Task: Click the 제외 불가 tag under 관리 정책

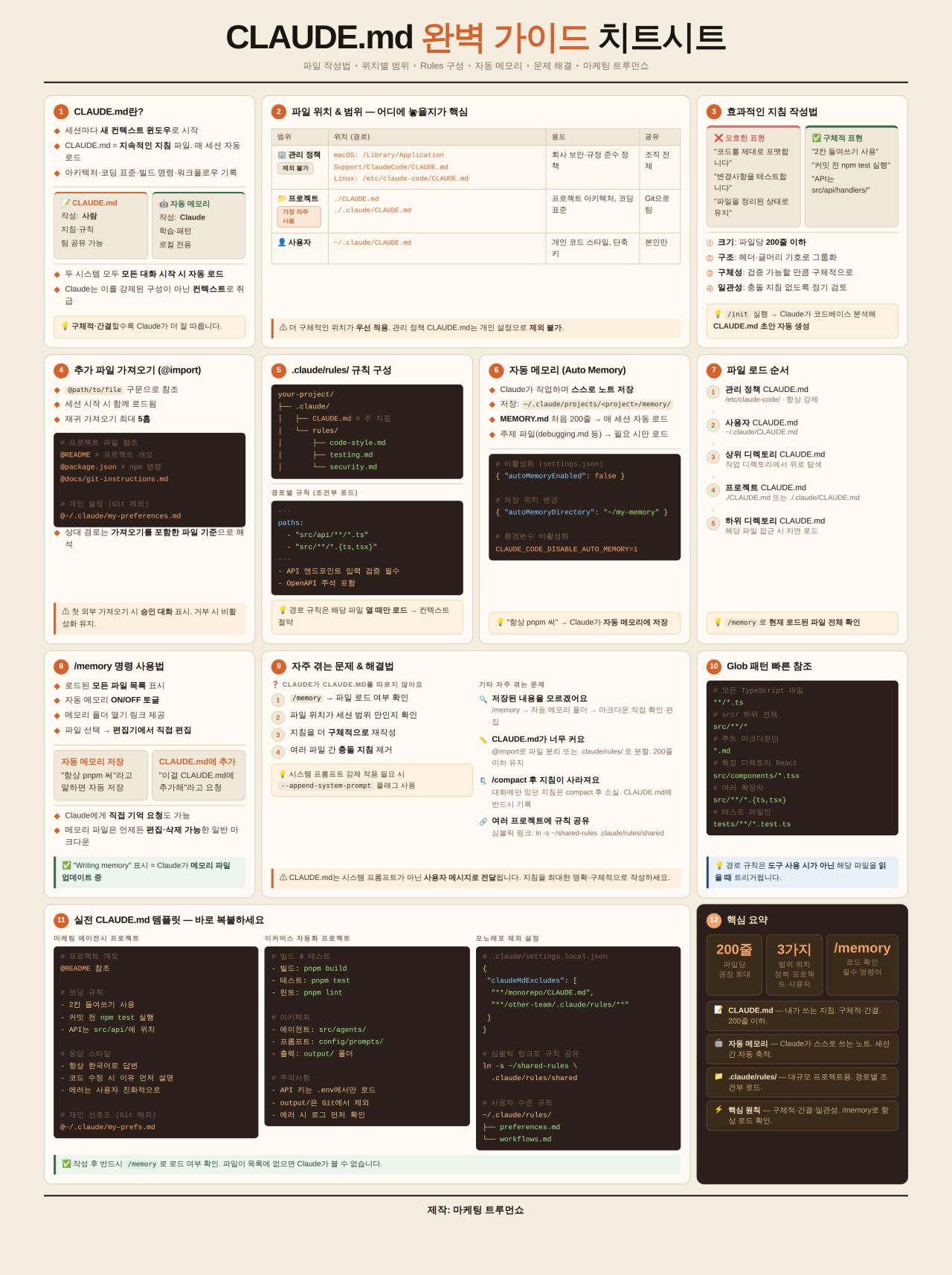Action: point(295,168)
